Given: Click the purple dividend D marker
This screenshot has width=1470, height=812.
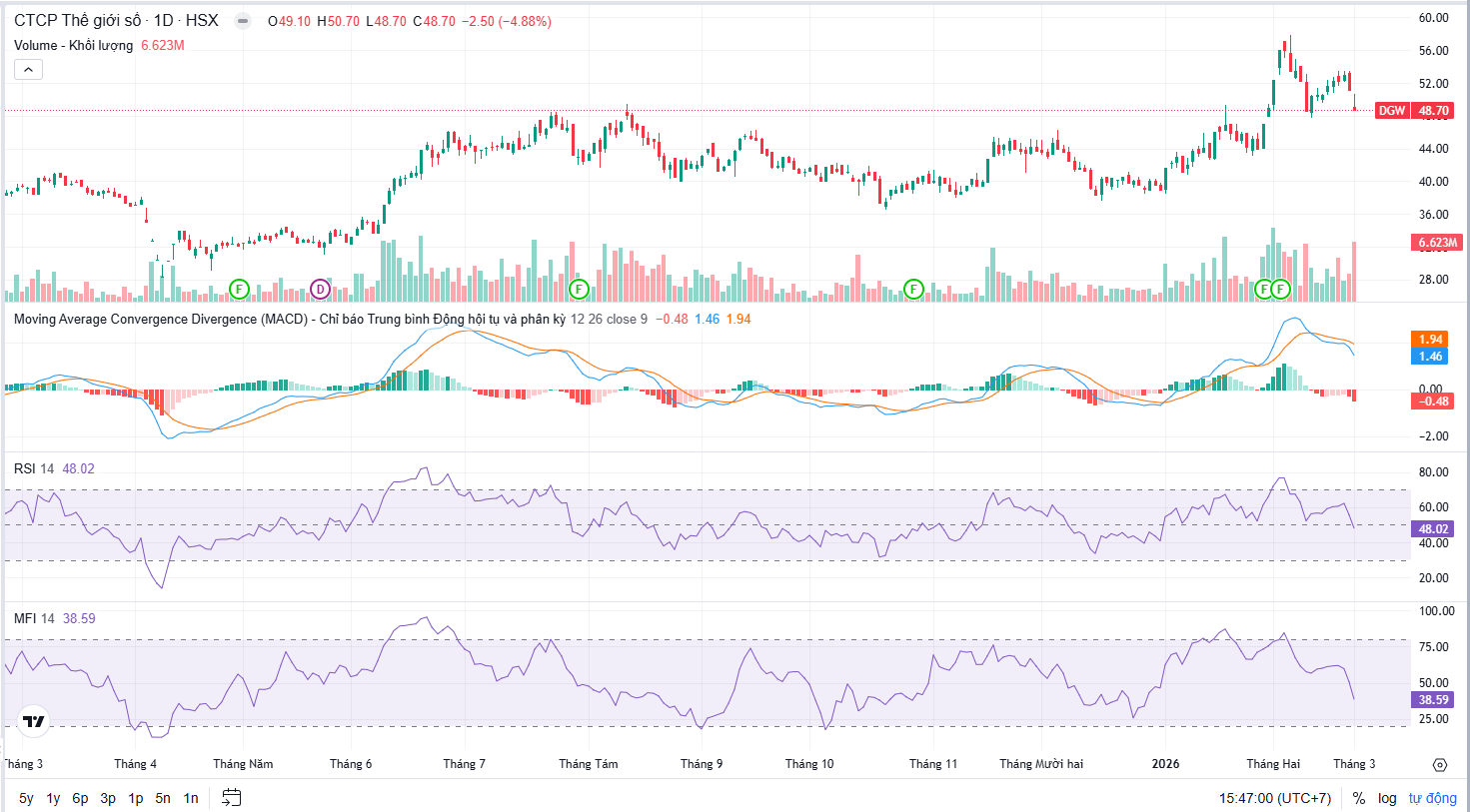Looking at the screenshot, I should (320, 290).
